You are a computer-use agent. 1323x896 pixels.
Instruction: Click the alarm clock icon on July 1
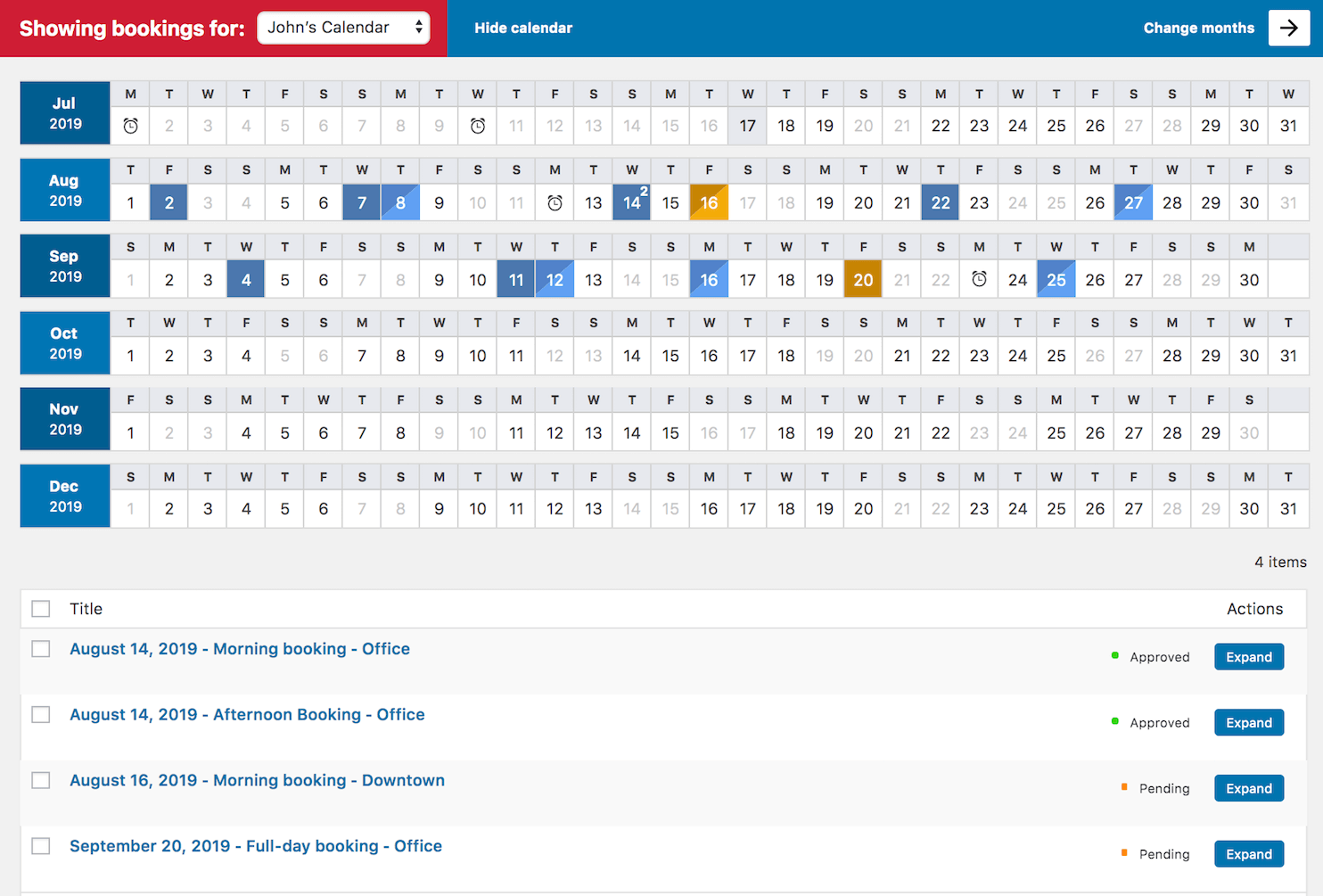tap(130, 126)
